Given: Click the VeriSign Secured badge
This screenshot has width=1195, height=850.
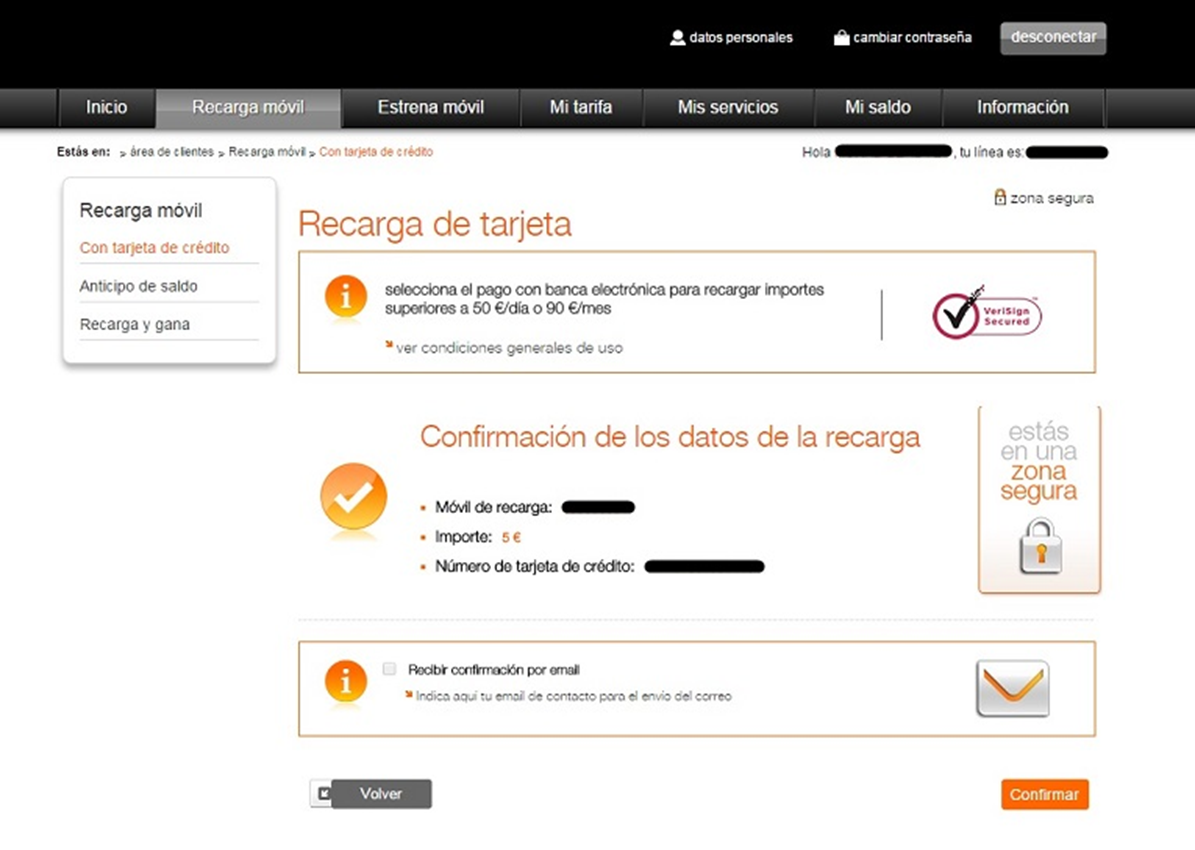Looking at the screenshot, I should tap(987, 314).
